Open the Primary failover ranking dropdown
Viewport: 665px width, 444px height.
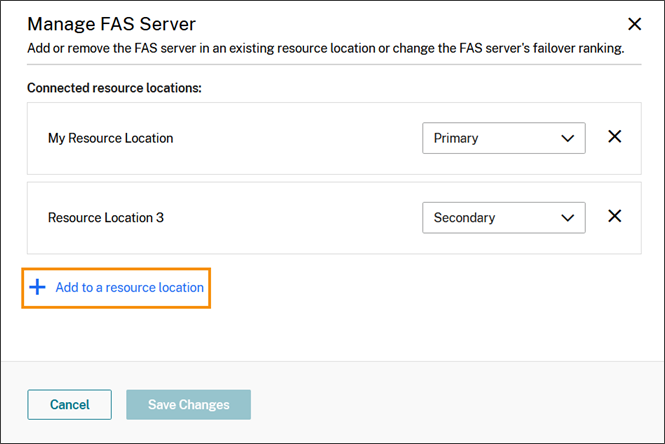503,138
